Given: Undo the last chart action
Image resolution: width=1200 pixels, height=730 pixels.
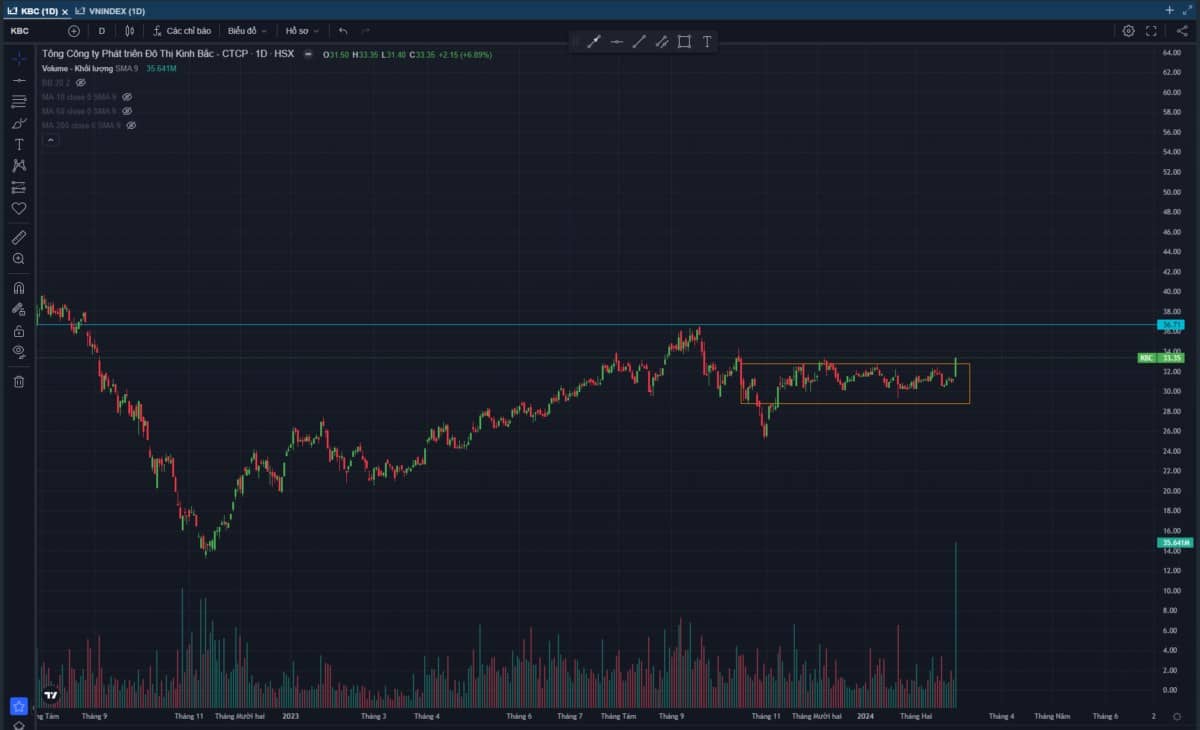Looking at the screenshot, I should pyautogui.click(x=343, y=31).
